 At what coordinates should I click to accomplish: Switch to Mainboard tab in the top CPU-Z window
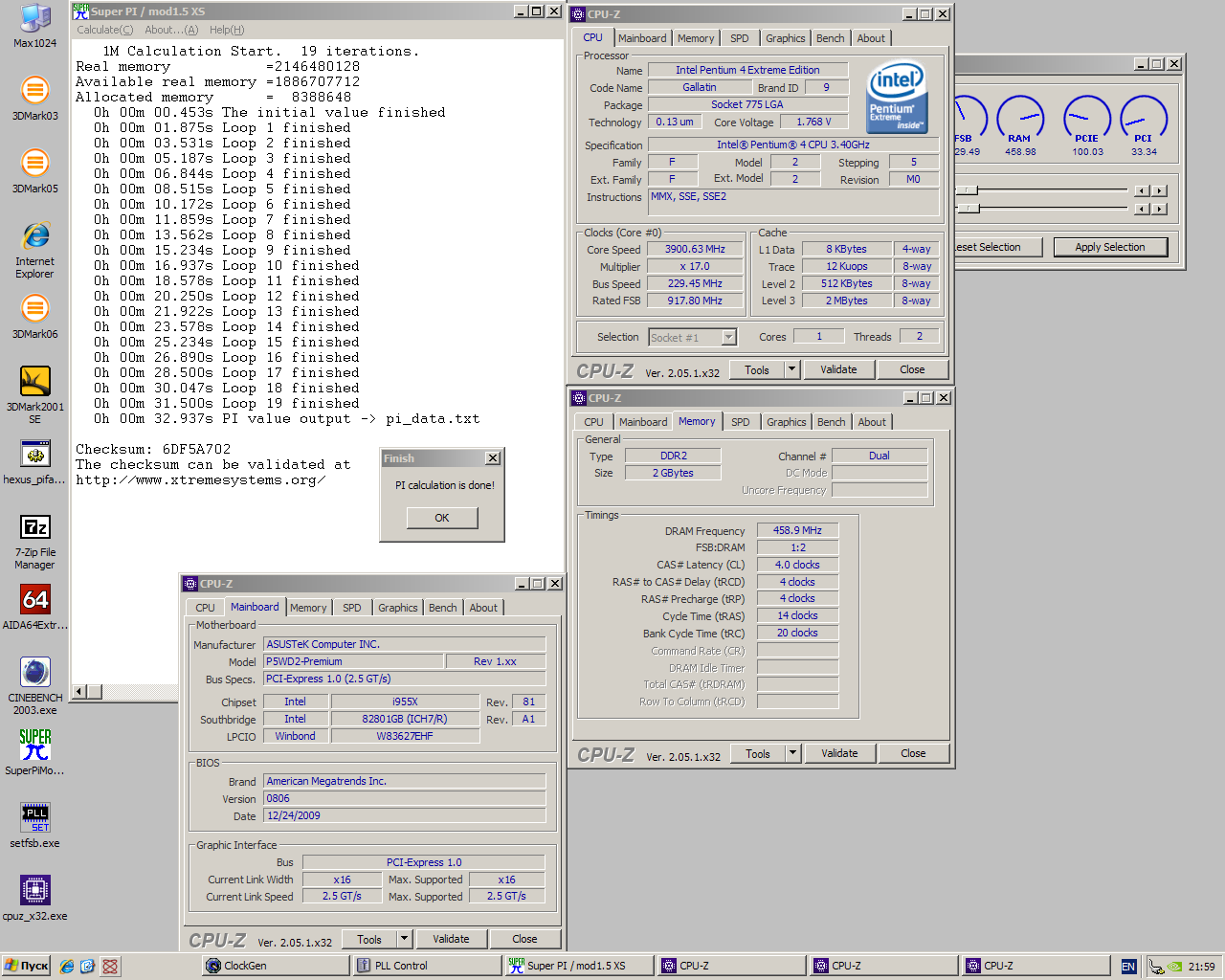coord(642,38)
